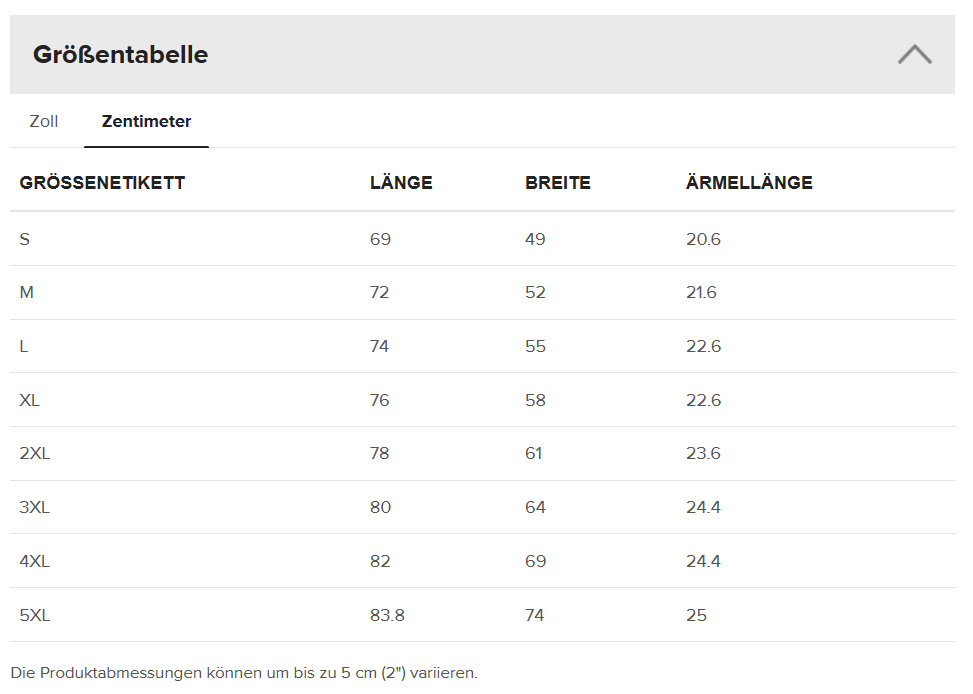Click the product dimensions variation note

coord(244,672)
